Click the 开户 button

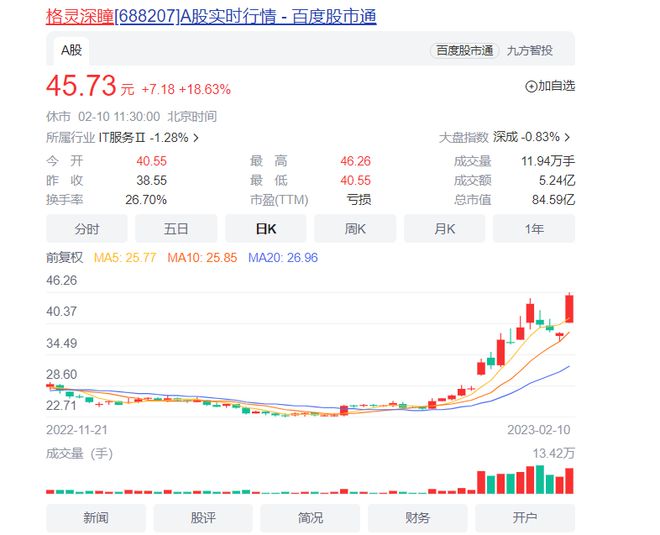(x=525, y=518)
